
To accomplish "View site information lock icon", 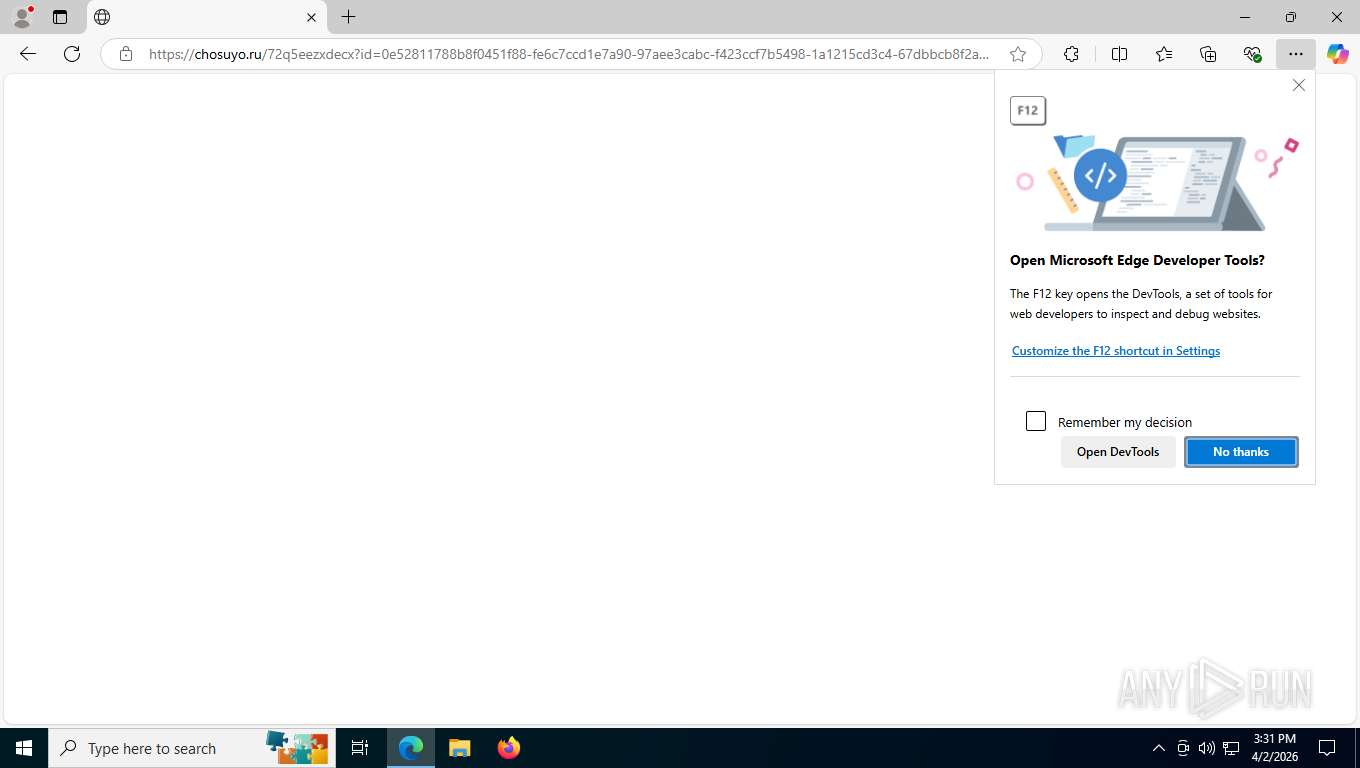I will click(126, 54).
